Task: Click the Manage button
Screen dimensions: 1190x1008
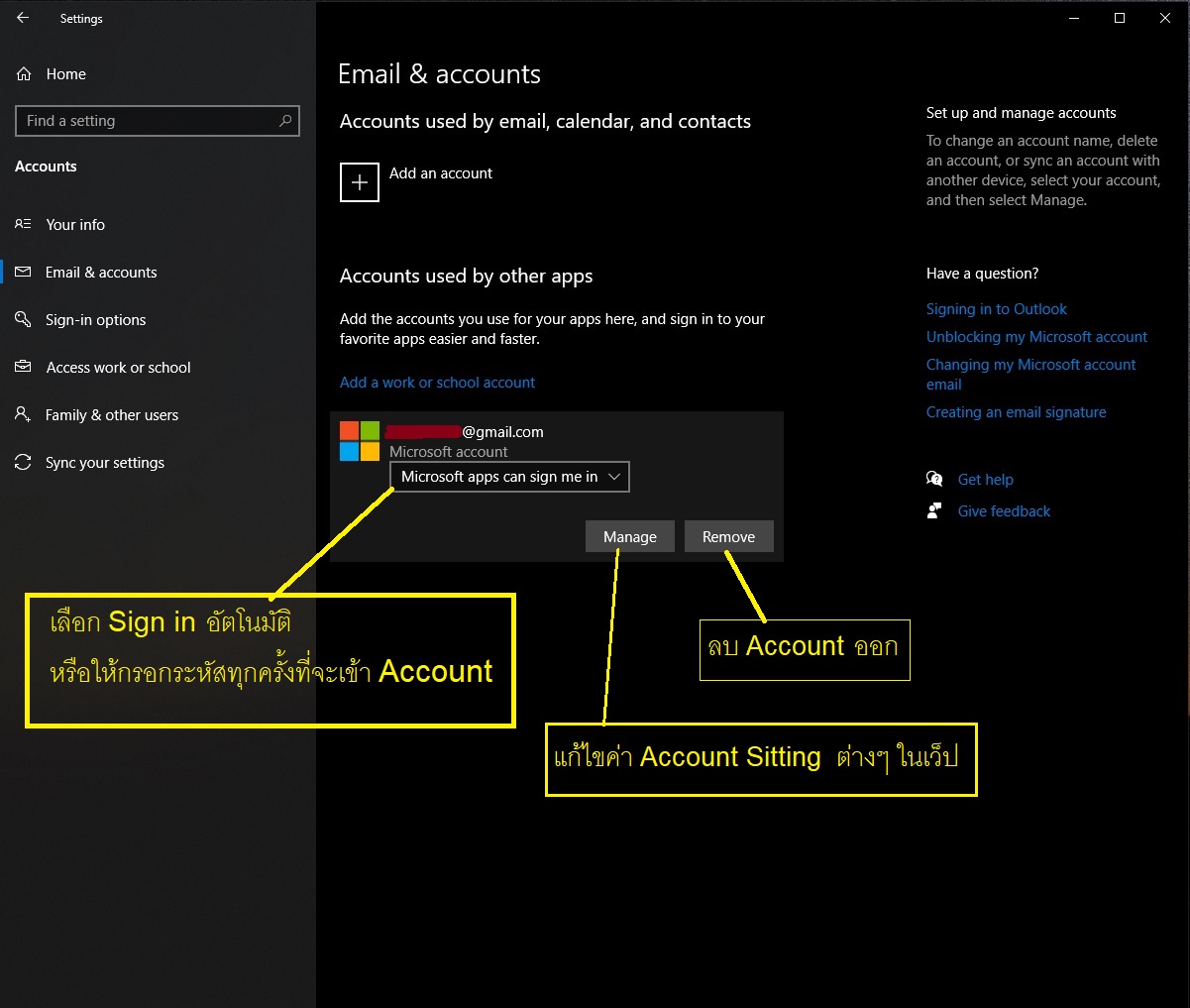Action: tap(629, 536)
